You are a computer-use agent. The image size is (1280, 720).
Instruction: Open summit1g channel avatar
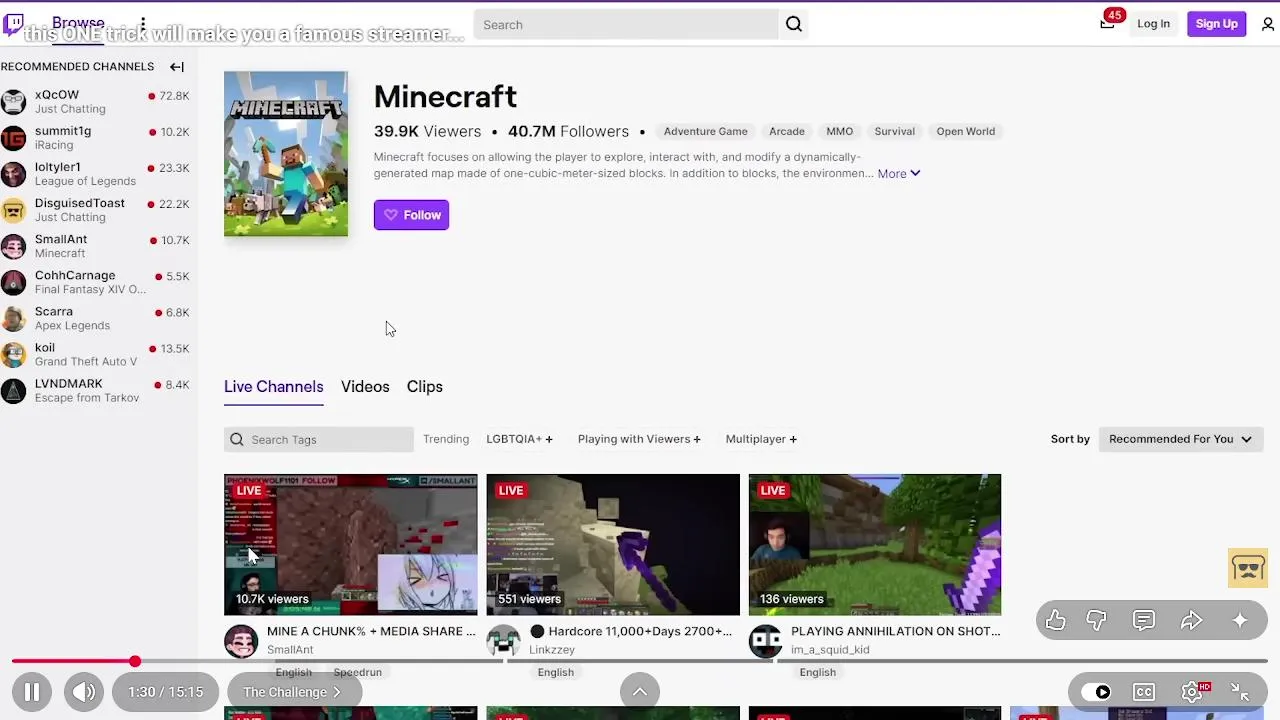tap(13, 138)
